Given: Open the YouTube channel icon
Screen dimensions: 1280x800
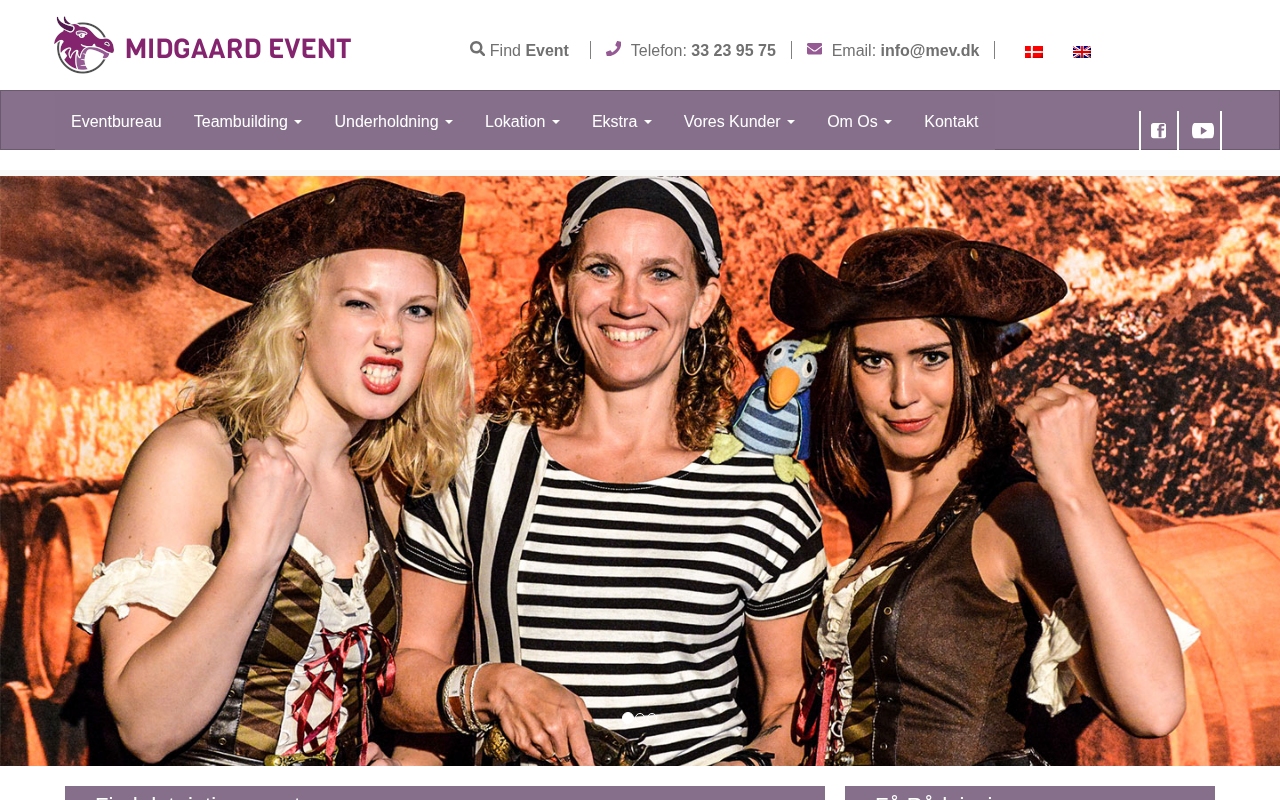Looking at the screenshot, I should click(1203, 130).
